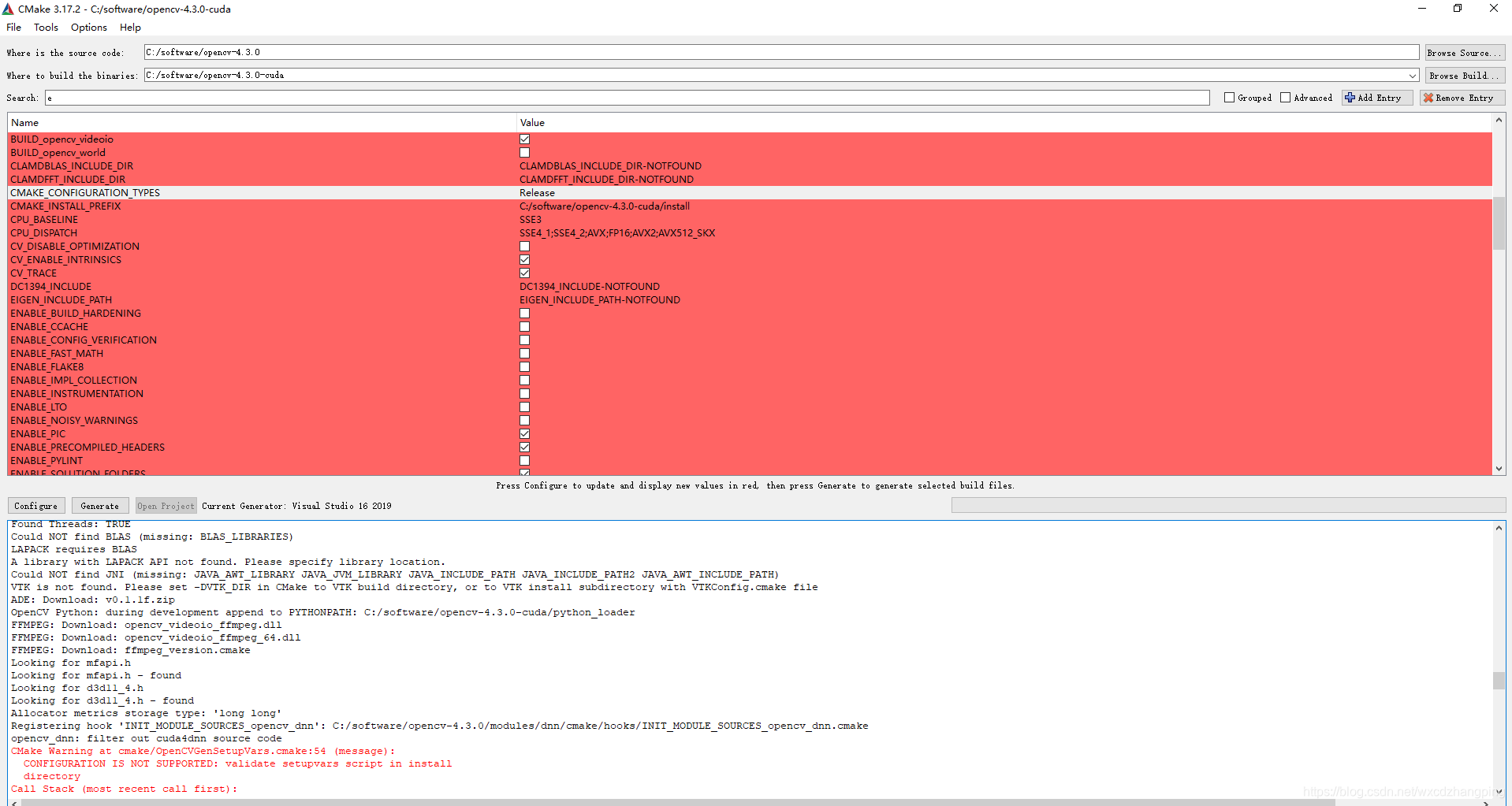Select the CMAKE_INSTALL_PREFIX entry
Viewport: 1512px width, 806px height.
coord(65,206)
